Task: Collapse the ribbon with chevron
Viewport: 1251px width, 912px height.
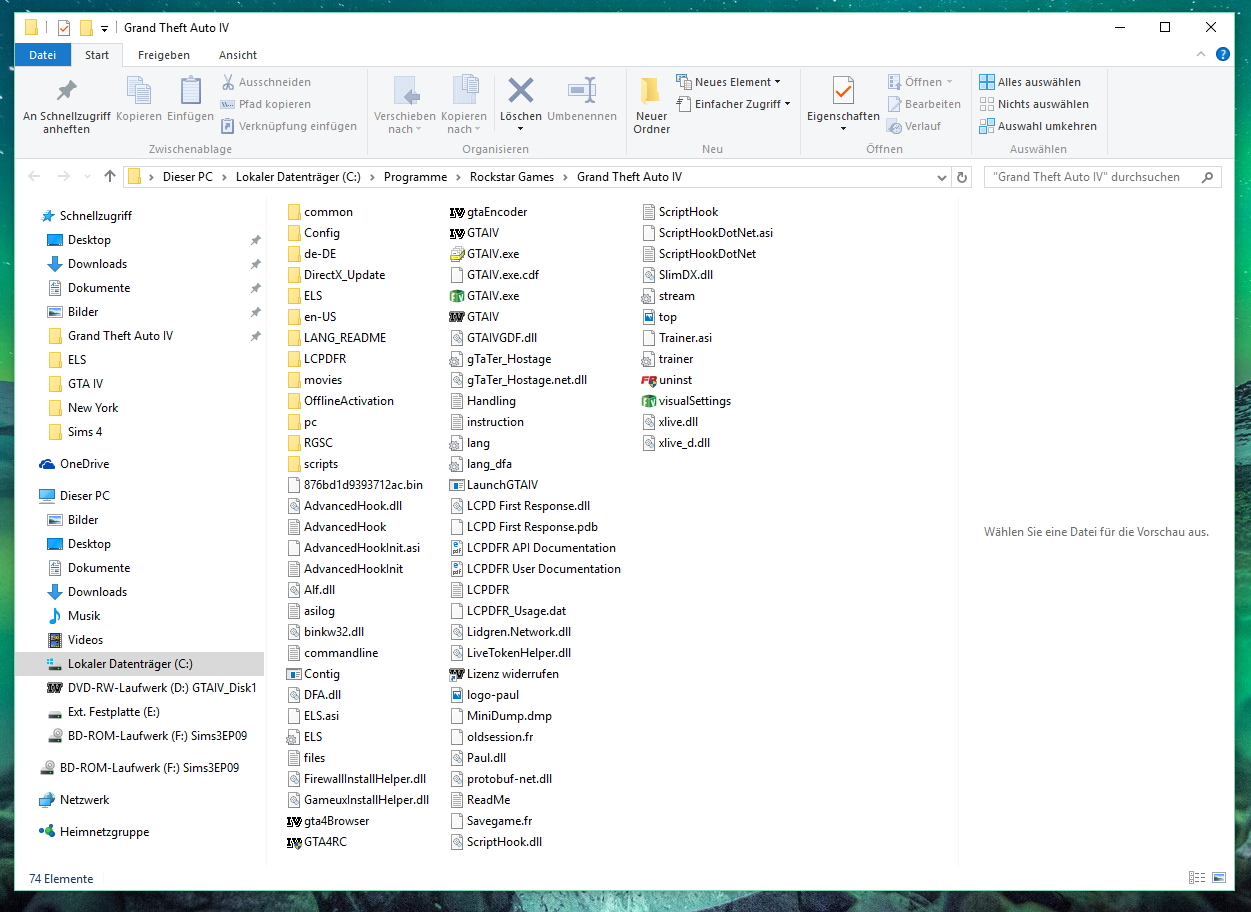Action: (x=1203, y=54)
